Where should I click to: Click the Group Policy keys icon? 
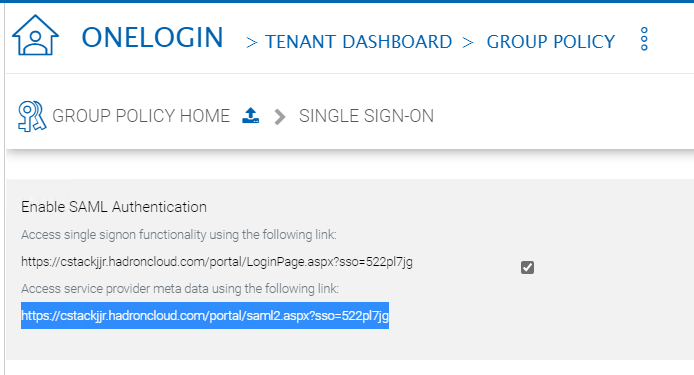coord(31,116)
